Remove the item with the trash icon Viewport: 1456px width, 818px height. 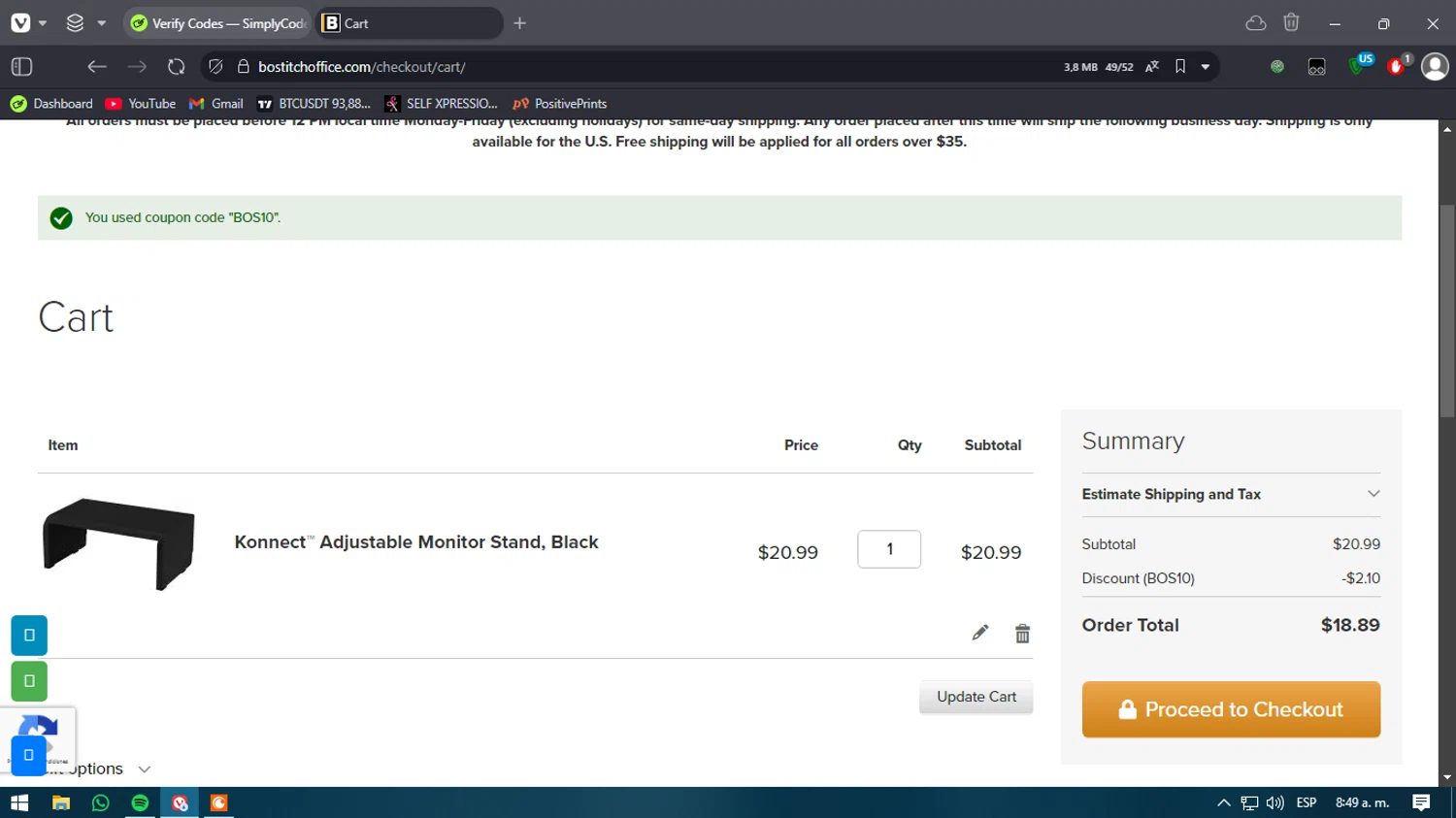pos(1022,634)
